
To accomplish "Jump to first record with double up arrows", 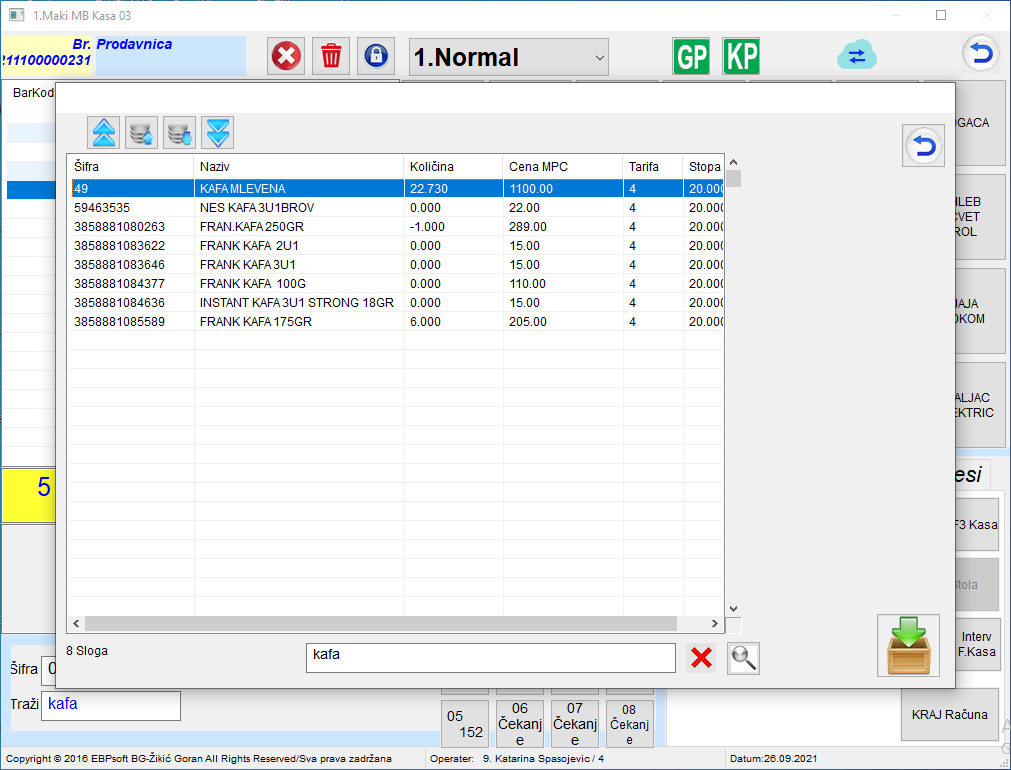I will pos(104,133).
